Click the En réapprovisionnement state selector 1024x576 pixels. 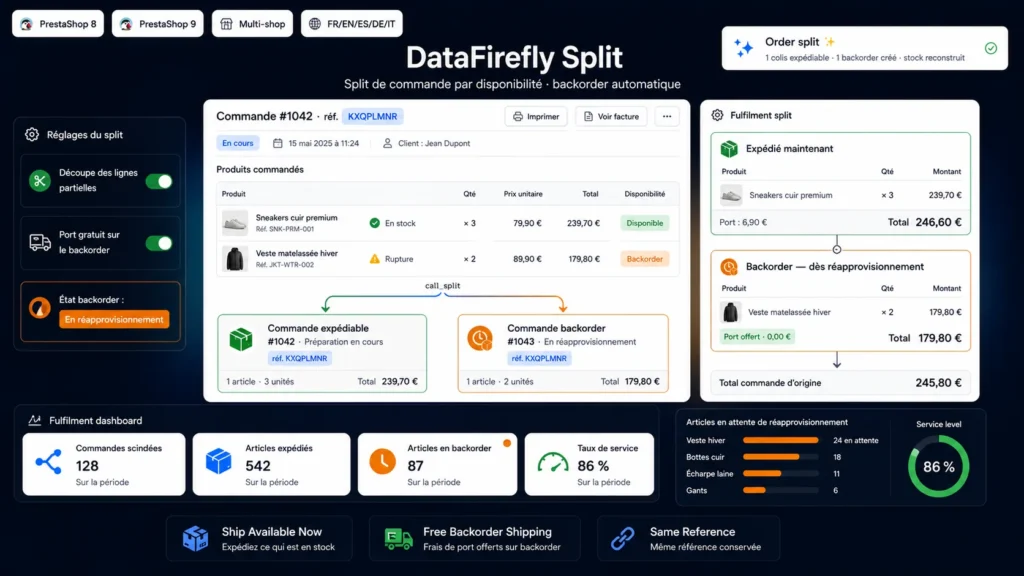pyautogui.click(x=114, y=319)
